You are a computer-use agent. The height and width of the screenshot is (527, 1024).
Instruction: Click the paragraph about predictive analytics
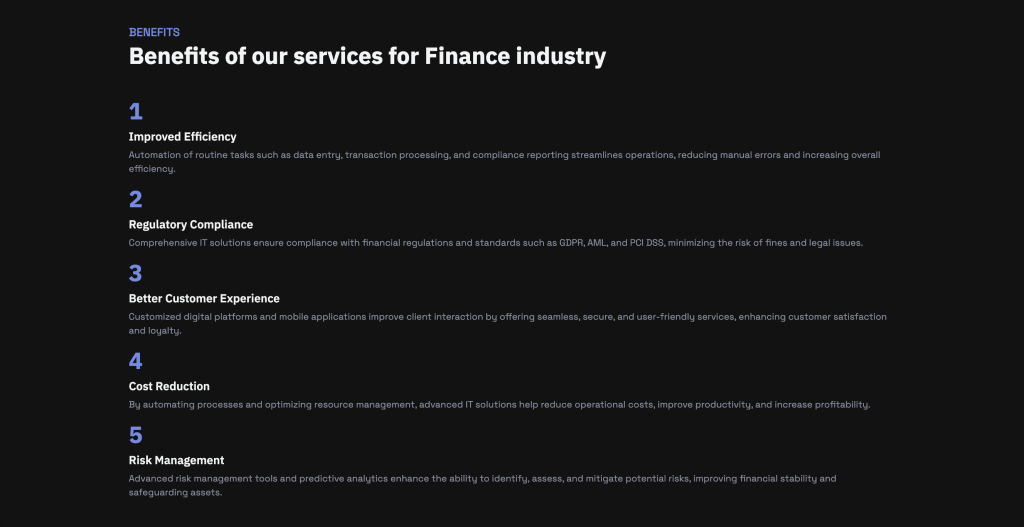(483, 485)
